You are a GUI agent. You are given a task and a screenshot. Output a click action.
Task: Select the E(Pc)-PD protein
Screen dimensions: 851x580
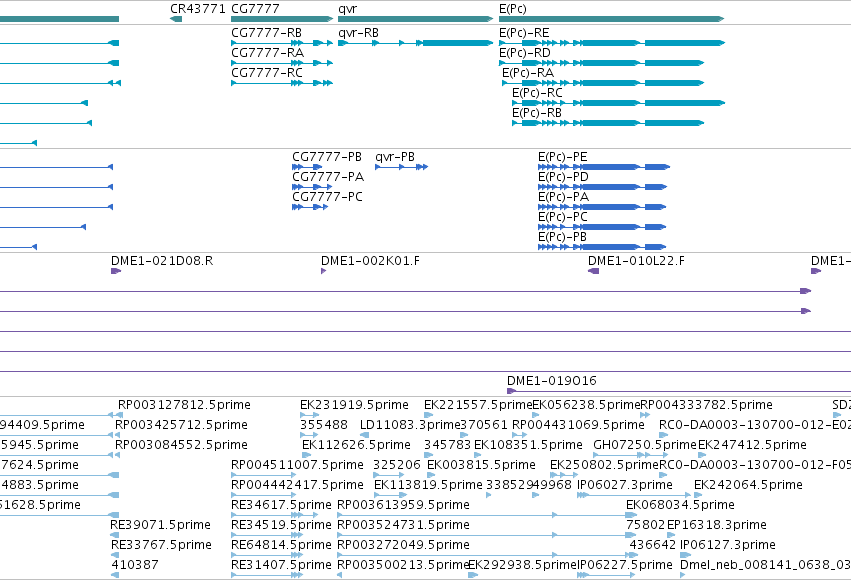[x=602, y=187]
